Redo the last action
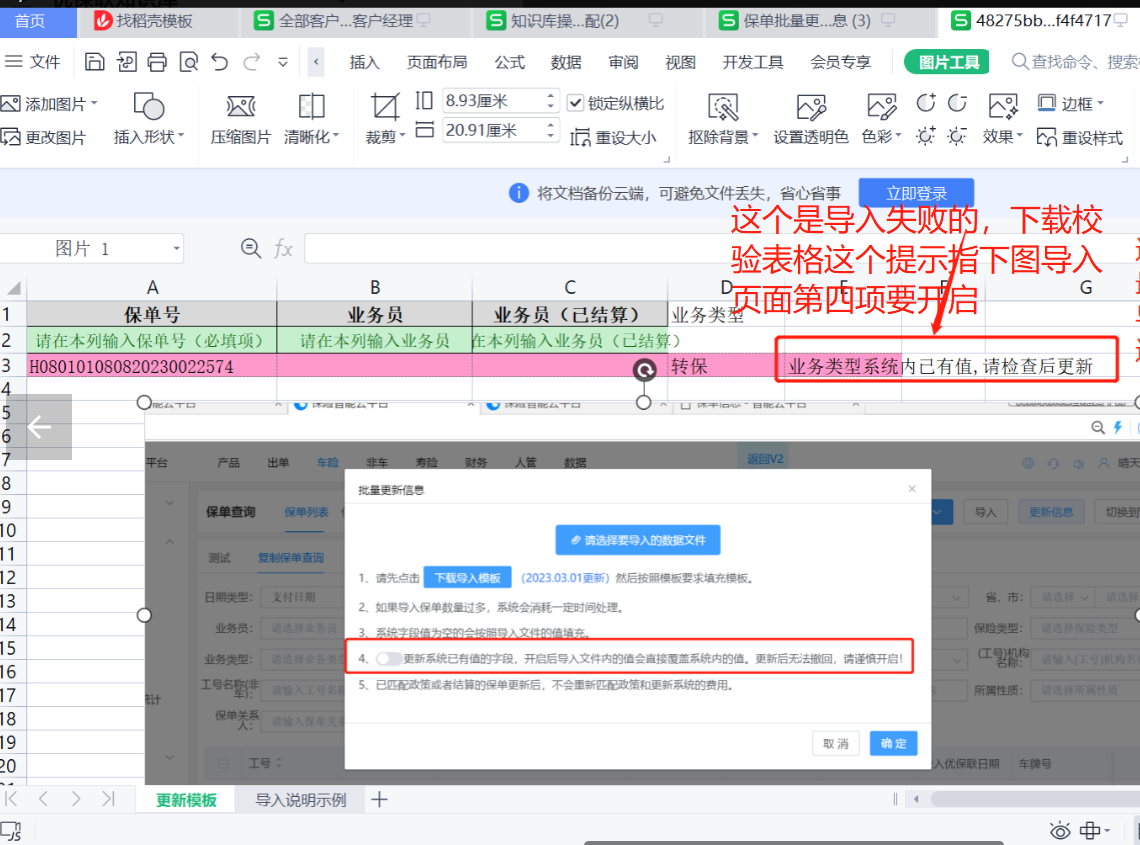 point(252,62)
